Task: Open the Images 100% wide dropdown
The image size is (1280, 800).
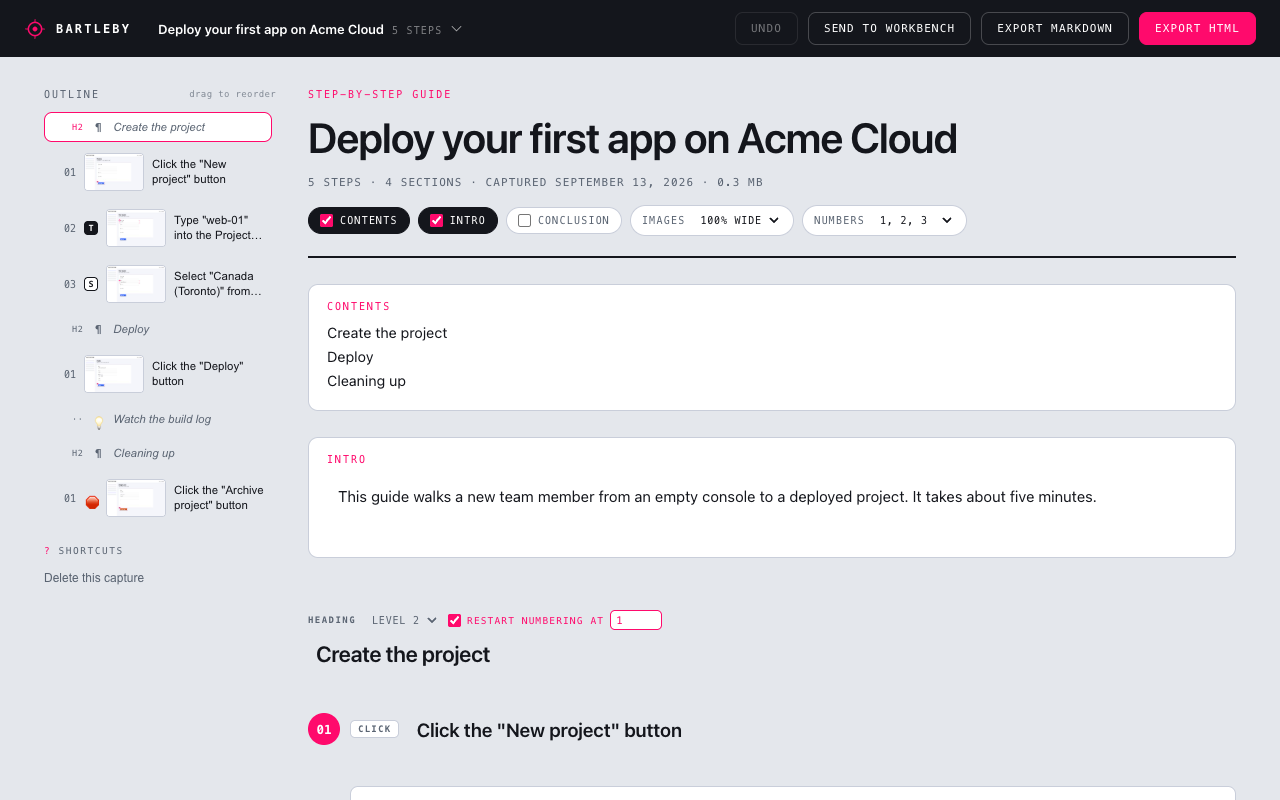Action: (712, 220)
